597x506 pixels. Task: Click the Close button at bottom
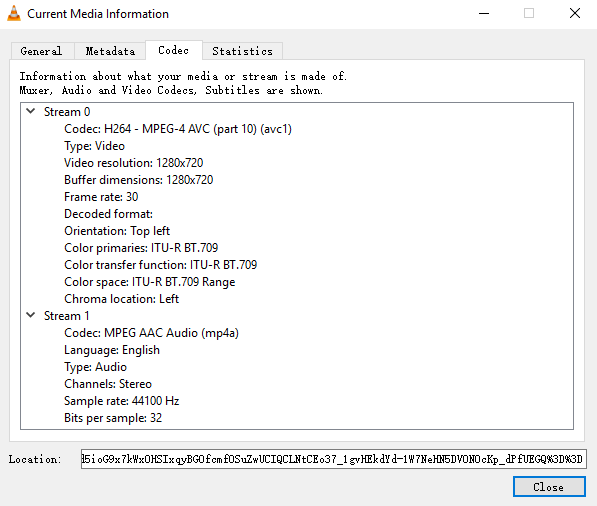549,487
